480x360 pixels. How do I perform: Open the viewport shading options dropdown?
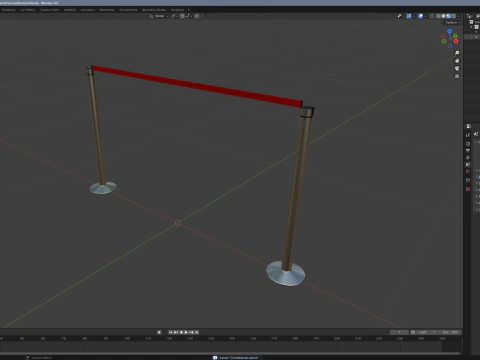459,16
